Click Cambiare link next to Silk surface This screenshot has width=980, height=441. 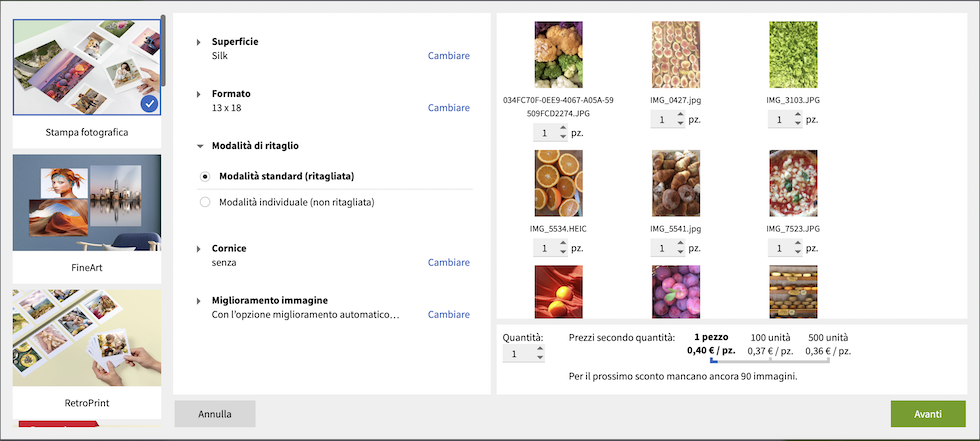[449, 56]
